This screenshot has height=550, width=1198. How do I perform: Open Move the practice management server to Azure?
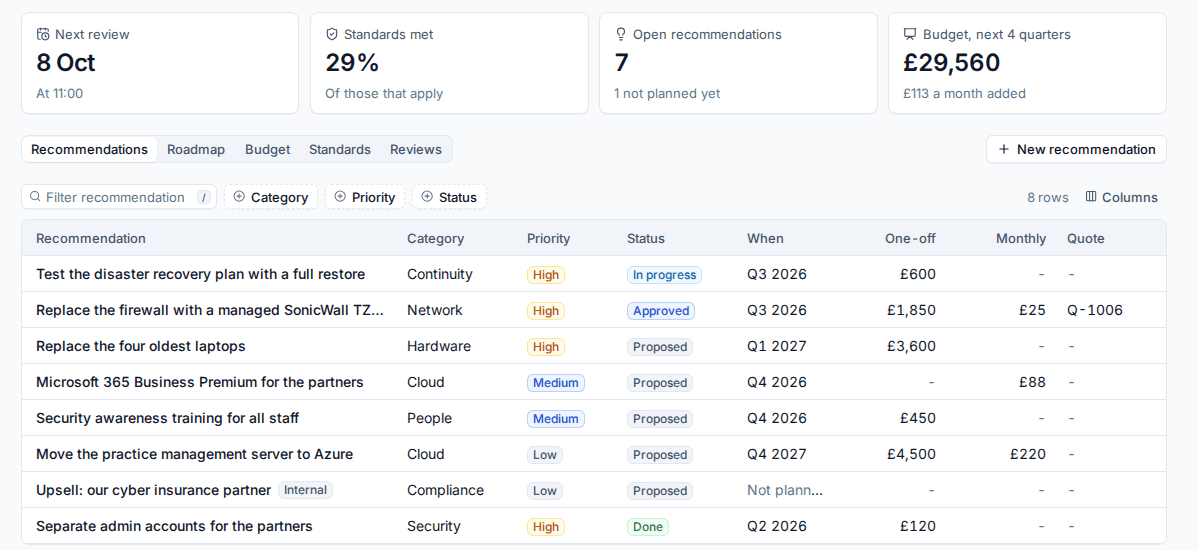594,454
